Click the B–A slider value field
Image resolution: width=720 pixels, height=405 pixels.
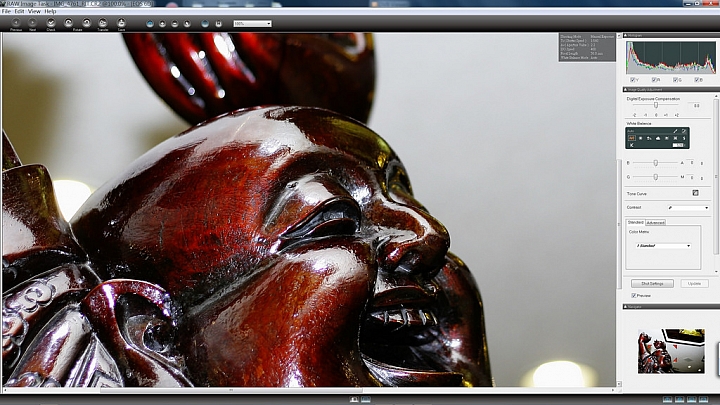[x=691, y=162]
